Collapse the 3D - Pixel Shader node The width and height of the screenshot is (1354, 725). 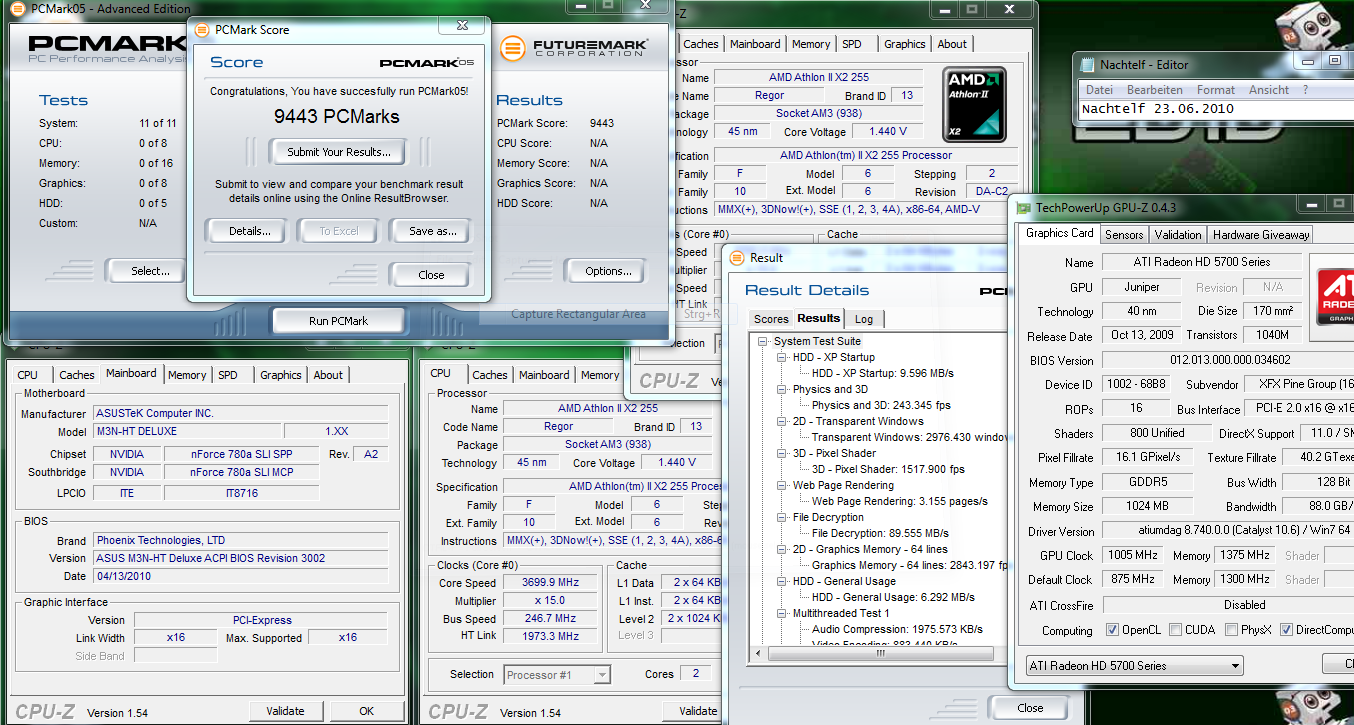782,453
